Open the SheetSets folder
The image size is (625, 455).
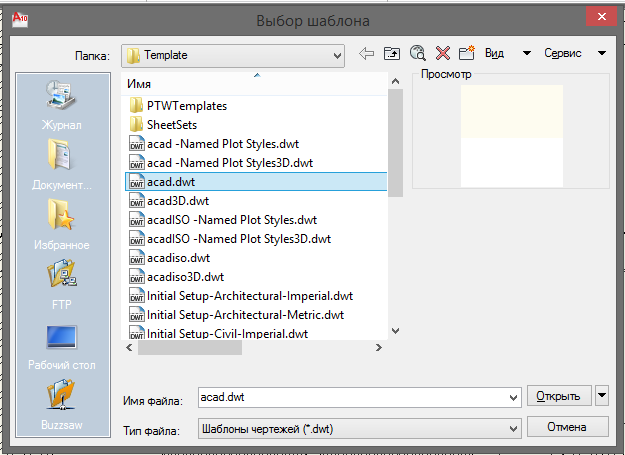click(163, 125)
